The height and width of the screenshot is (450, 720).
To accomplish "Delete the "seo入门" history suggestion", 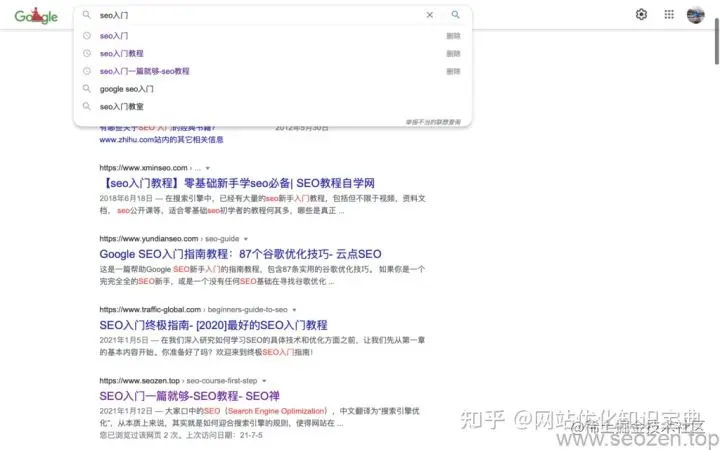I will (453, 36).
